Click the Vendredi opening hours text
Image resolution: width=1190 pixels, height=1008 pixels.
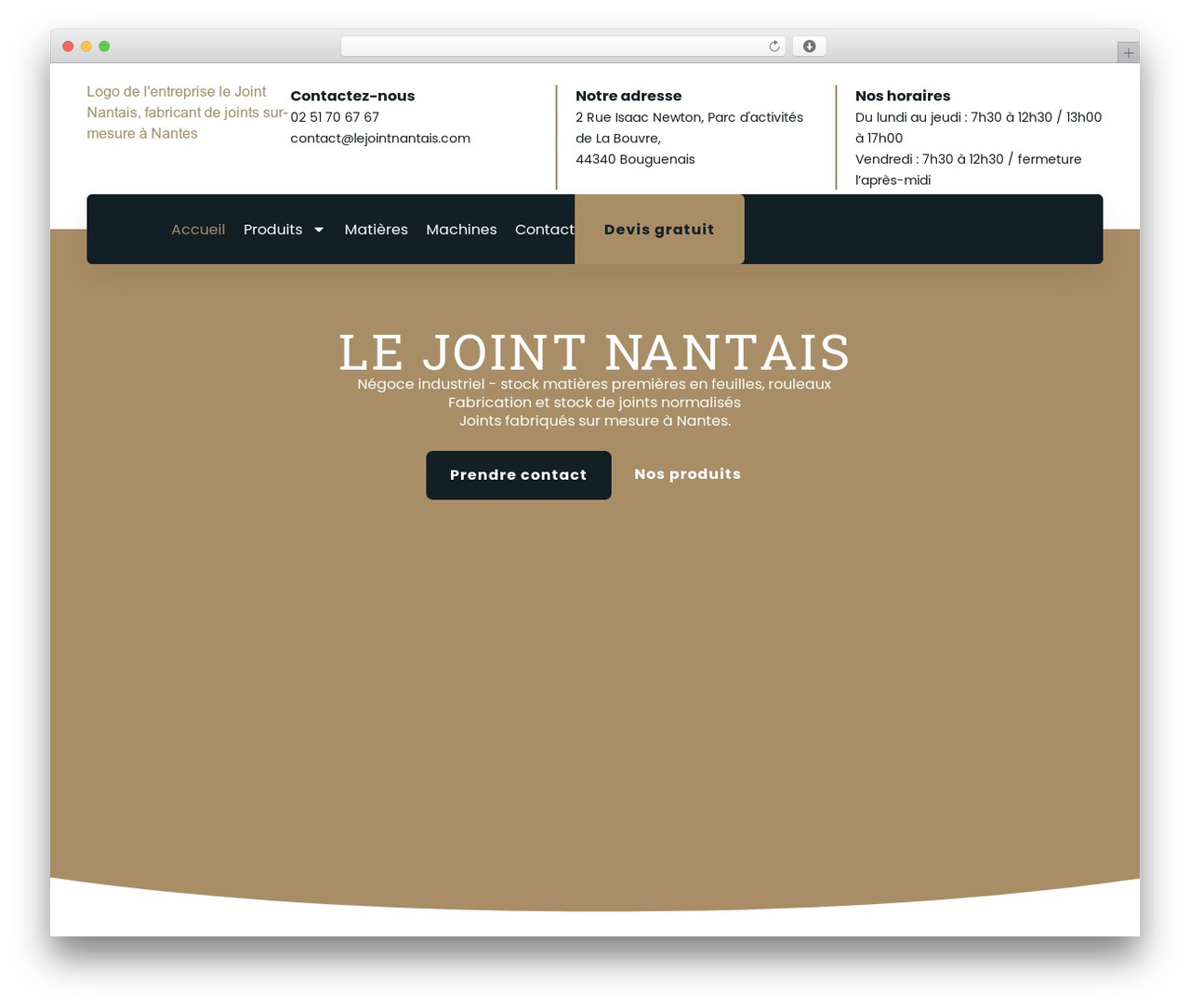pos(969,169)
